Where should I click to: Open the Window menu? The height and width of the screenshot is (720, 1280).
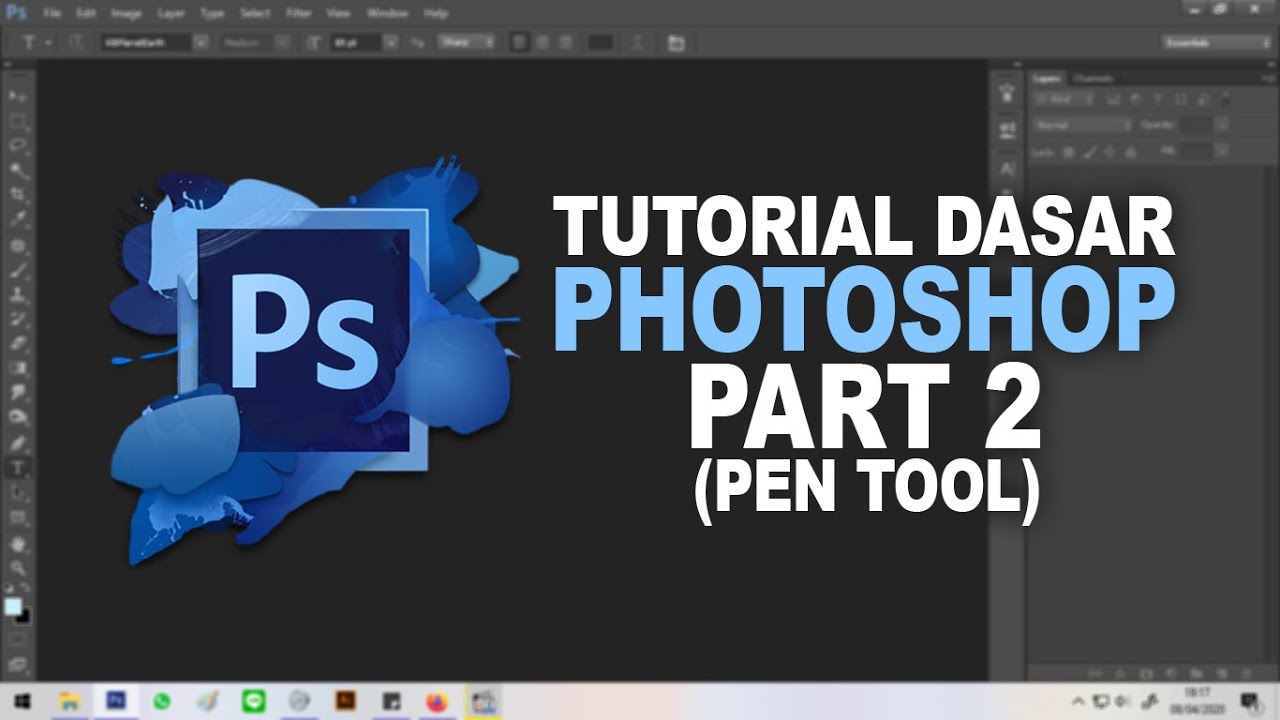coord(387,14)
